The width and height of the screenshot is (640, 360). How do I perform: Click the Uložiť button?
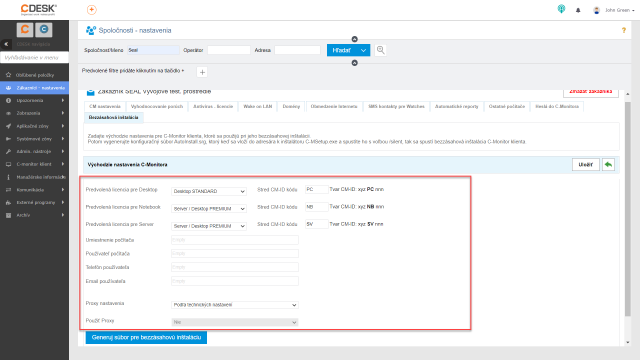(585, 164)
